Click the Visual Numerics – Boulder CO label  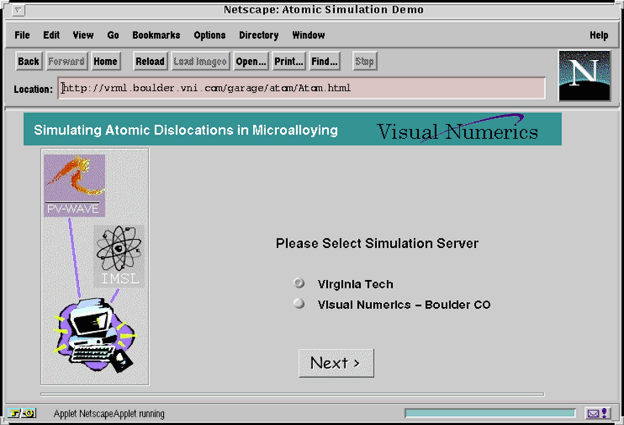[x=404, y=304]
